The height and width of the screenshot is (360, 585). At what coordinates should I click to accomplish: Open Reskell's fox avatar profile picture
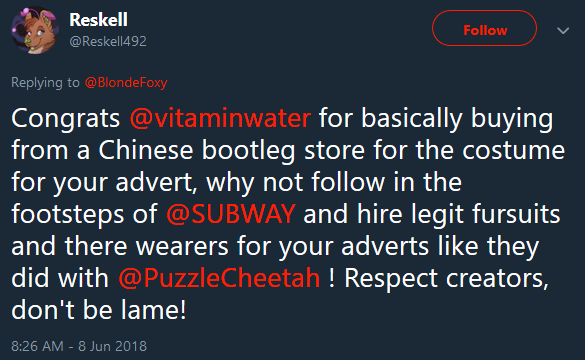pos(35,31)
